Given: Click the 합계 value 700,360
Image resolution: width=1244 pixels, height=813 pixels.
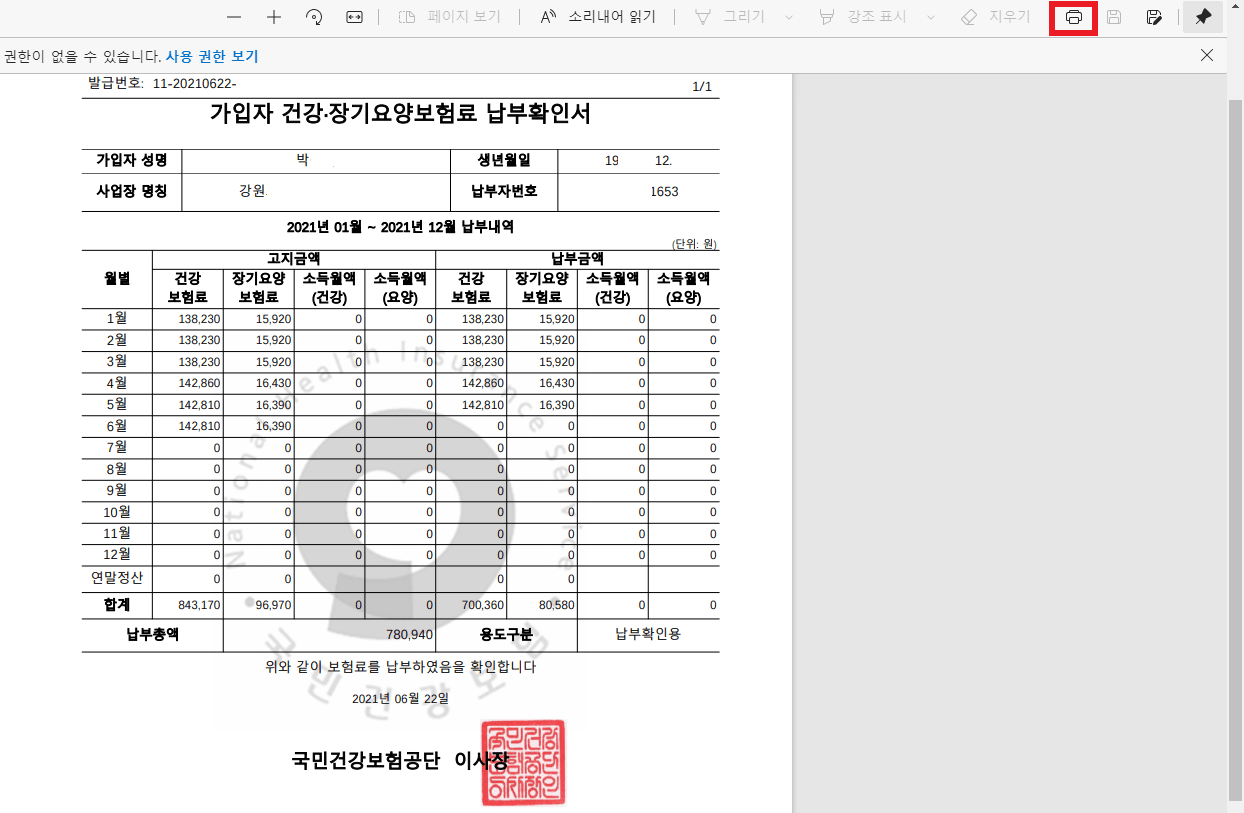Looking at the screenshot, I should pos(483,606).
